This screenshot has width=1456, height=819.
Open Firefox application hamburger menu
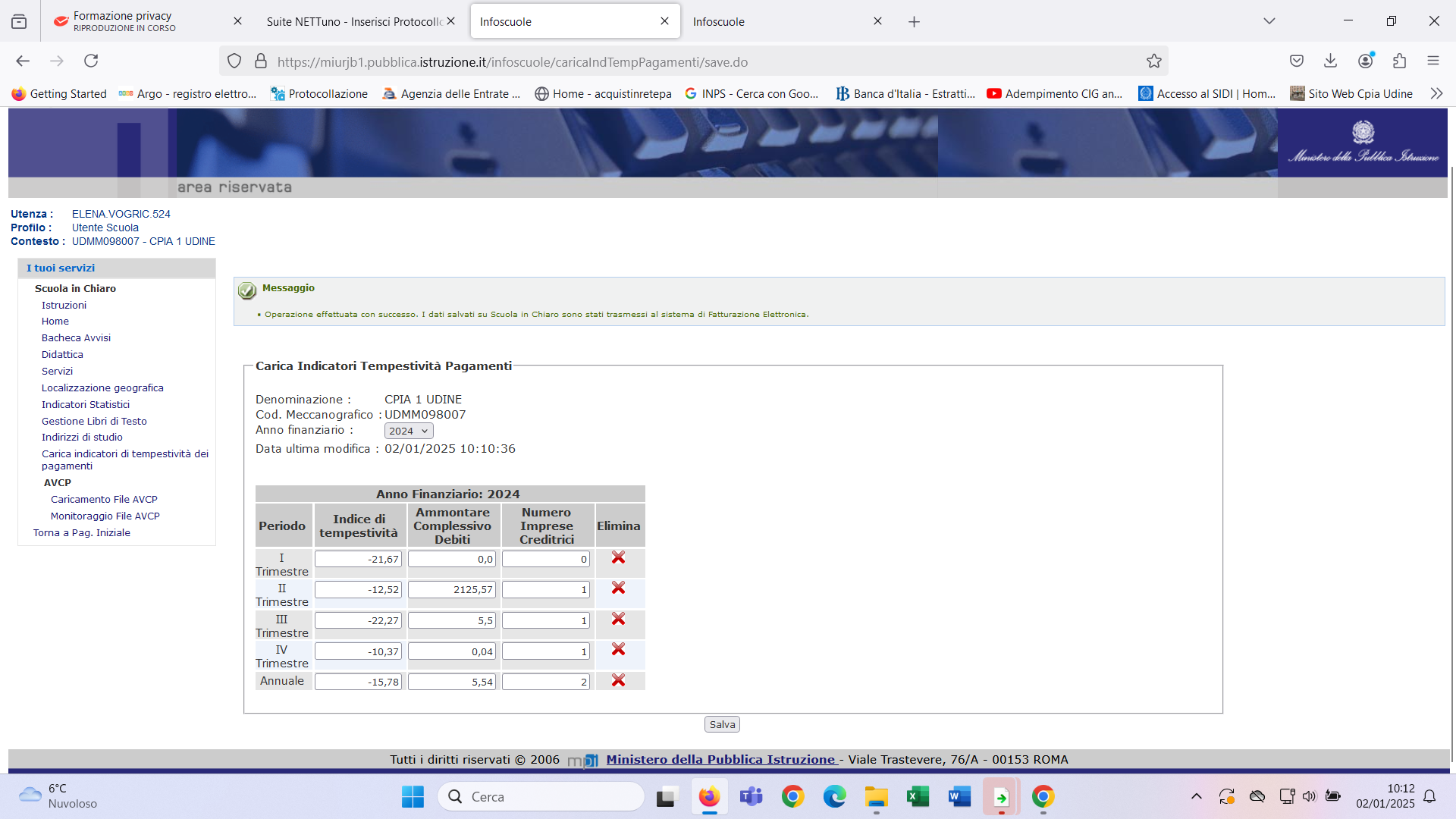pyautogui.click(x=1432, y=61)
